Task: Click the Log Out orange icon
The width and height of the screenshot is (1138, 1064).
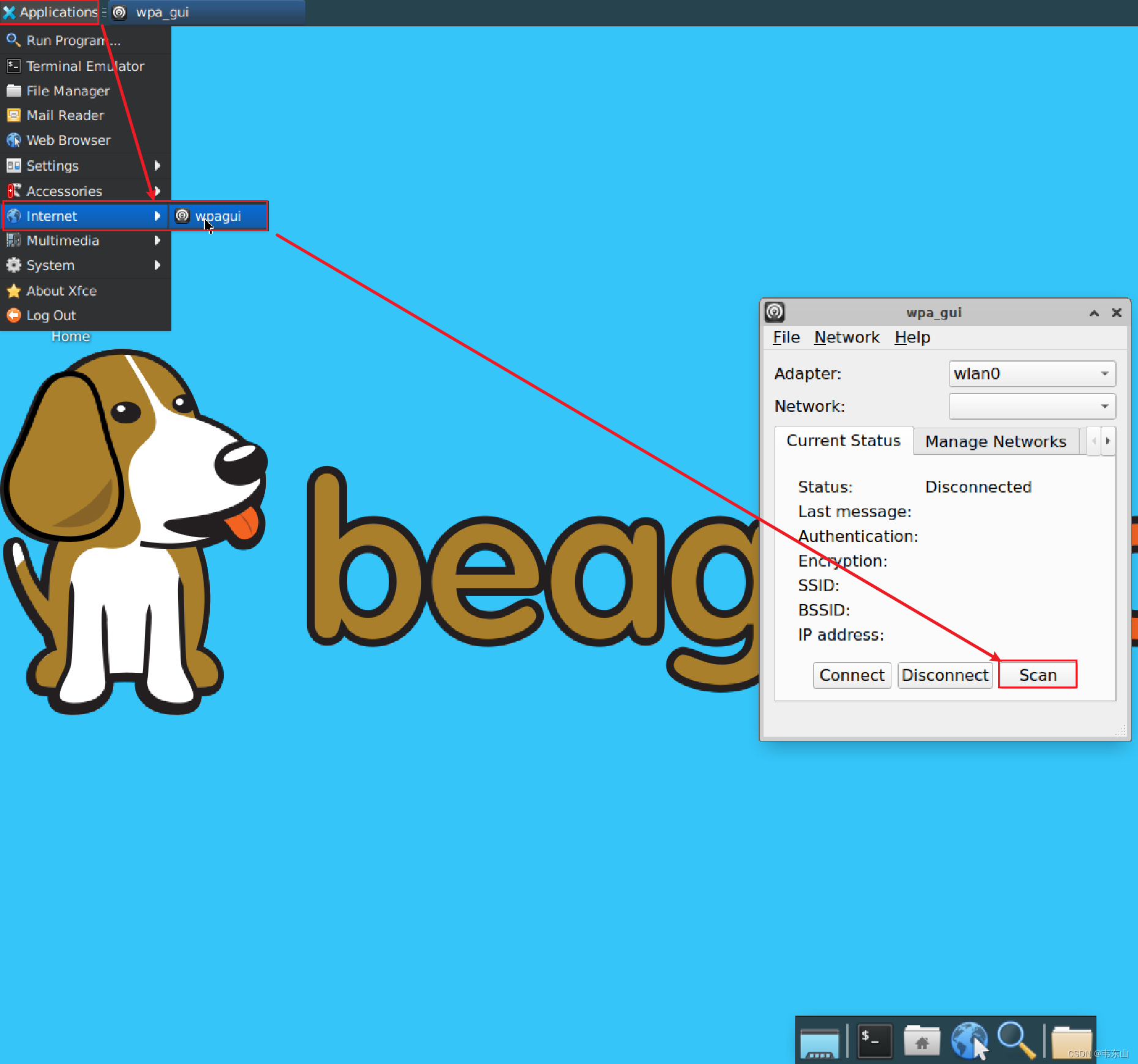Action: (x=13, y=315)
